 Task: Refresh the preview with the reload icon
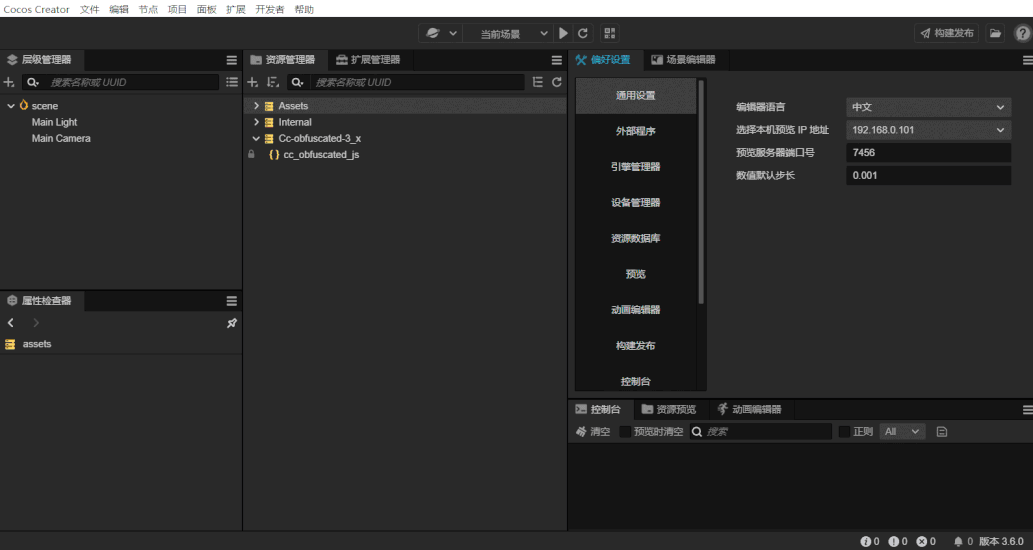pos(583,33)
